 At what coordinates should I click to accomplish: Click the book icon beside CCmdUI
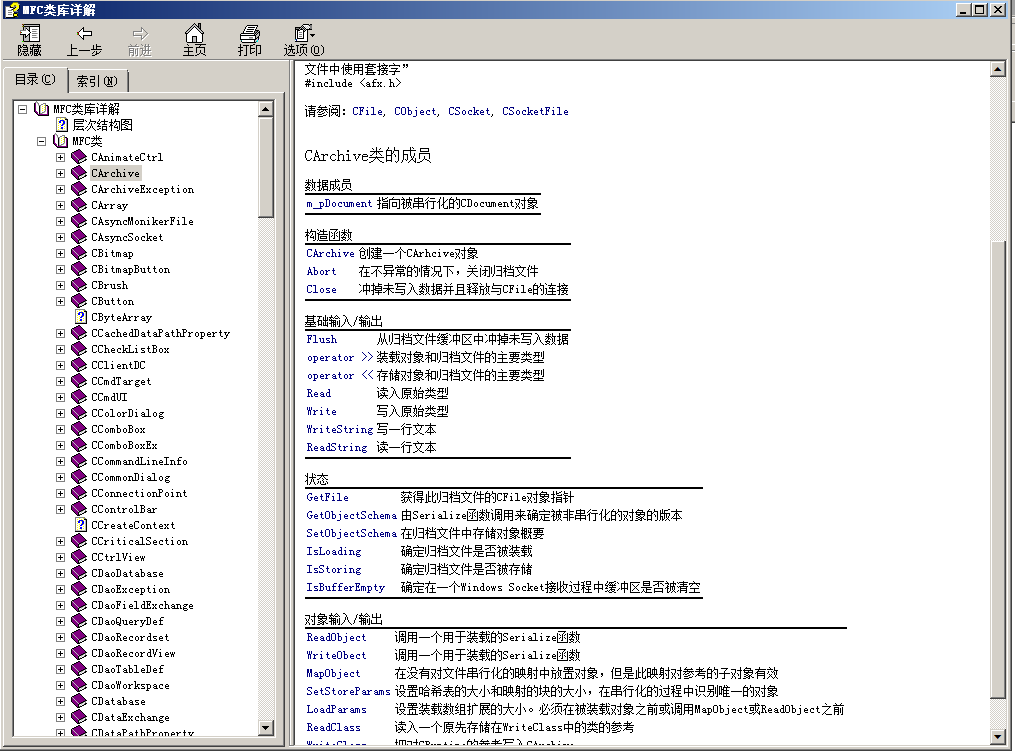click(79, 397)
